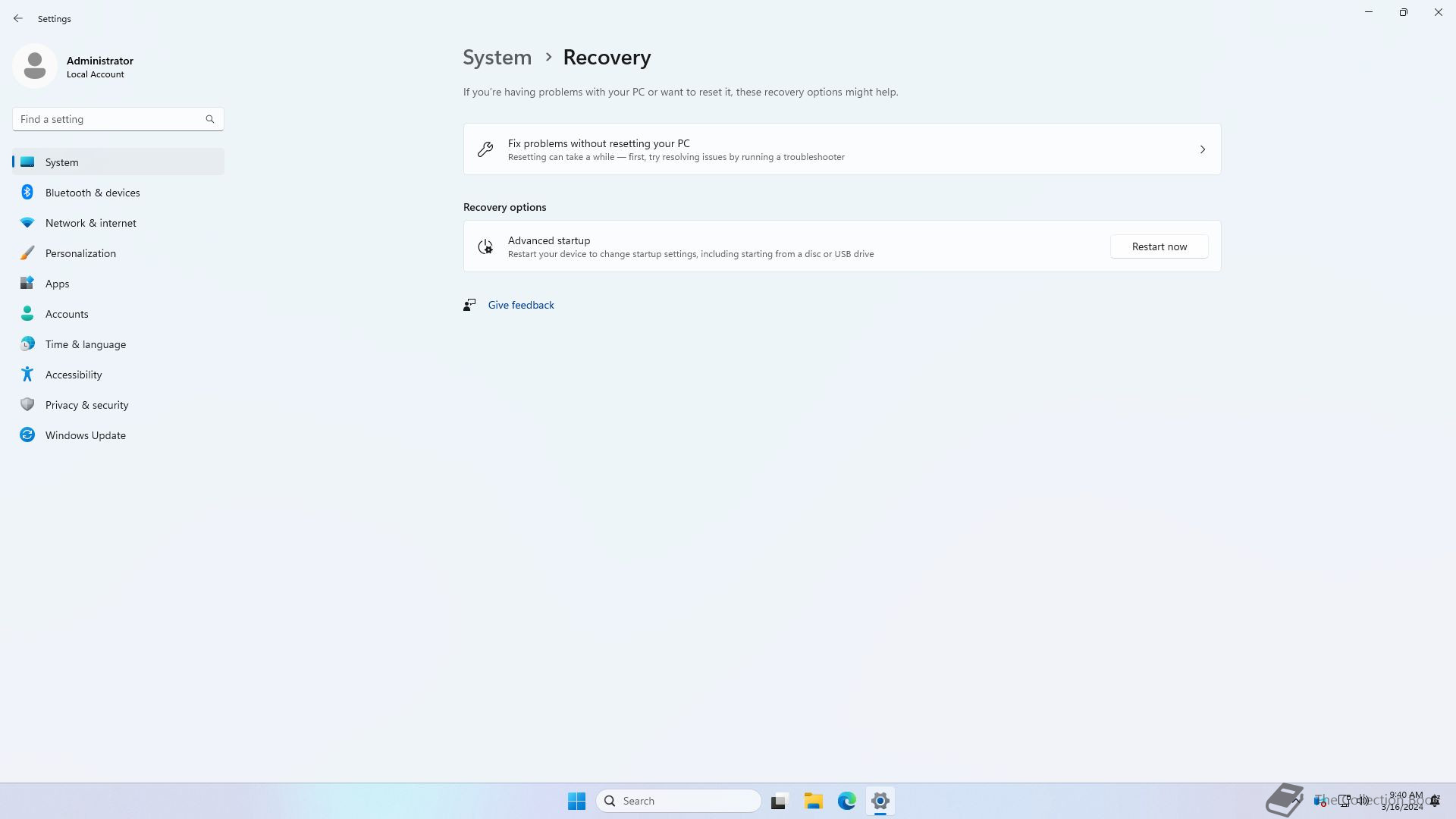Select Windows Update in the sidebar
The image size is (1456, 819).
[x=85, y=435]
